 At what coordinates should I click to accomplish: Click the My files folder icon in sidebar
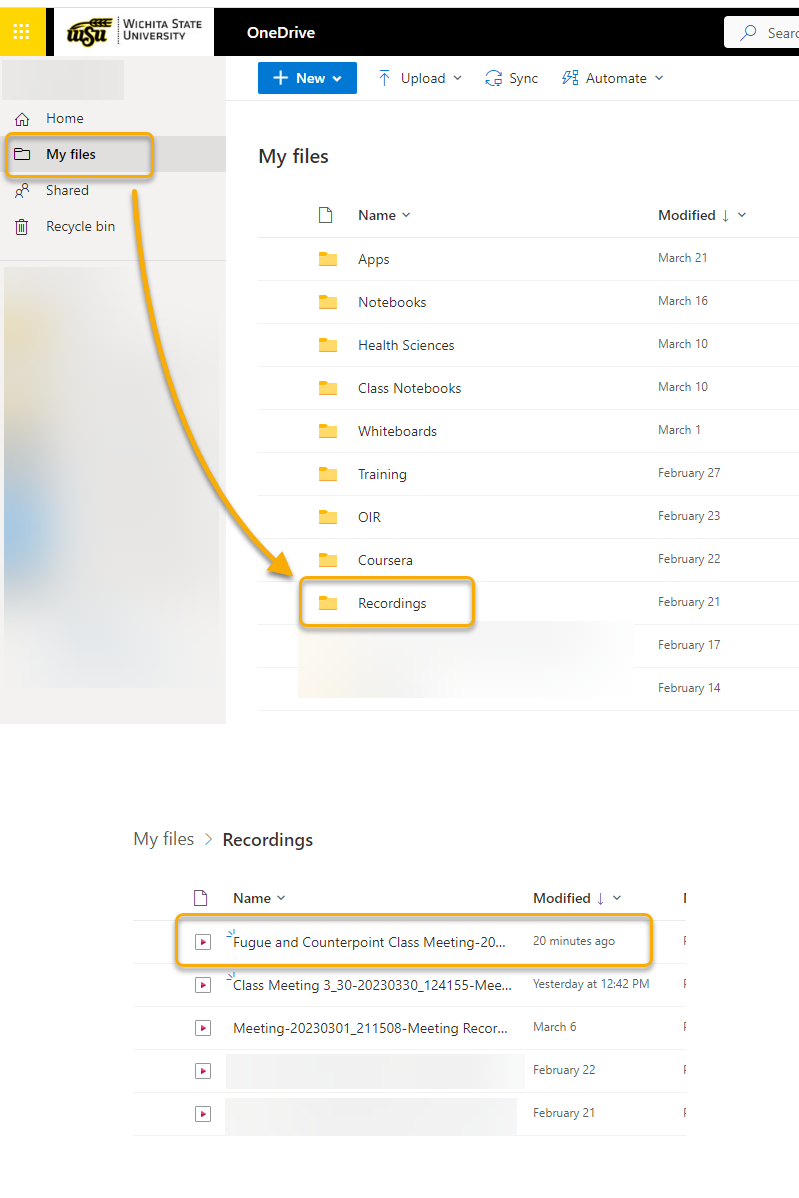coord(22,154)
